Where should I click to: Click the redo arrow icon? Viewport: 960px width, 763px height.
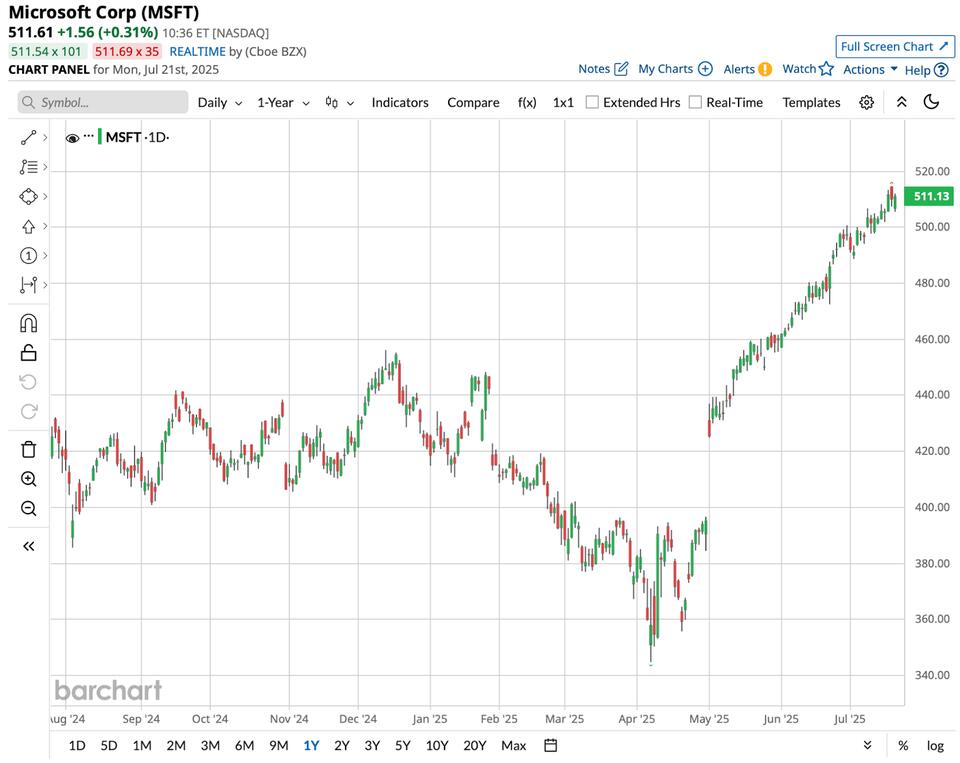pos(28,411)
